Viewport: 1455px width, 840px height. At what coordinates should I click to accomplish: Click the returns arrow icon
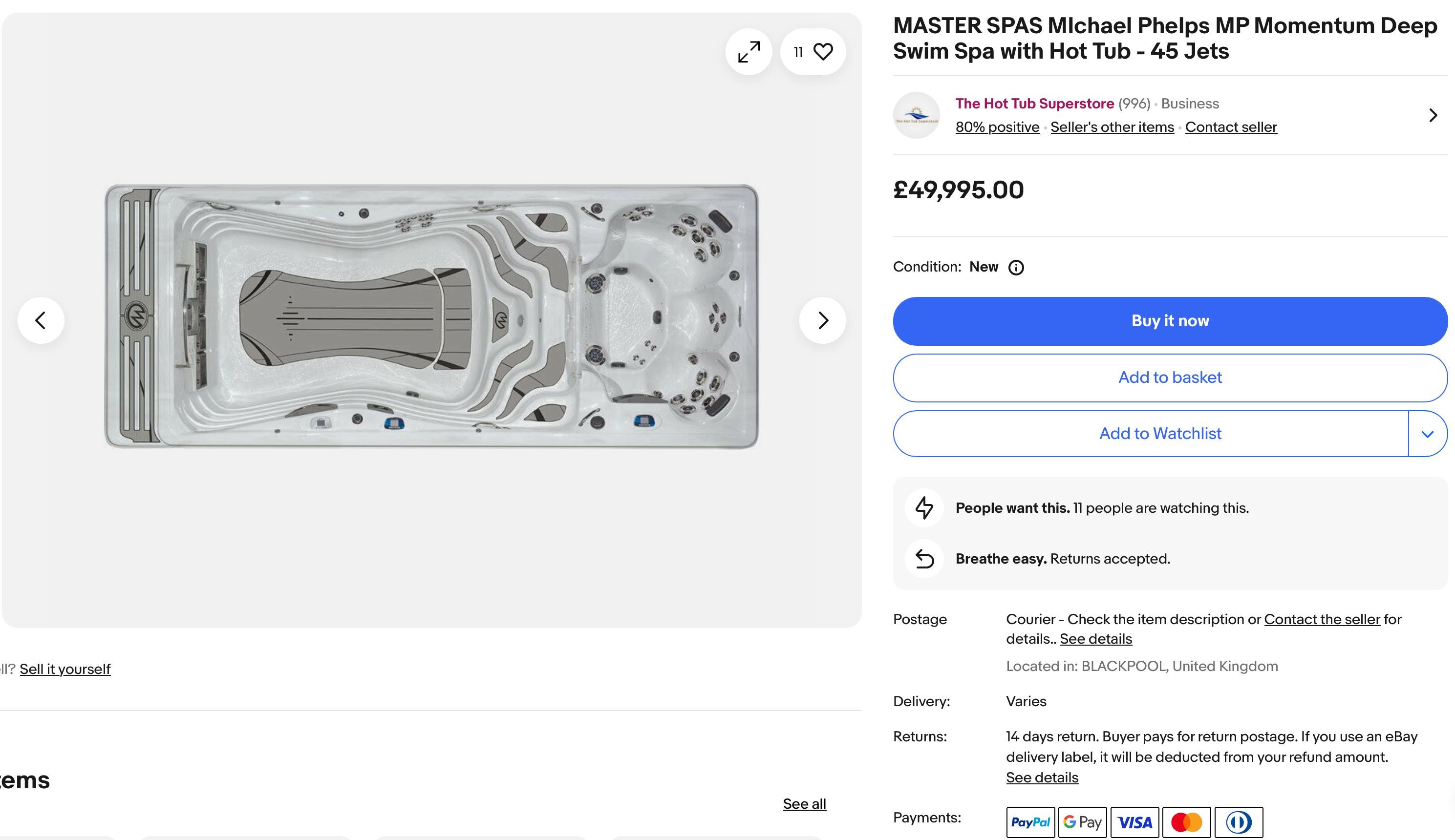(x=924, y=559)
